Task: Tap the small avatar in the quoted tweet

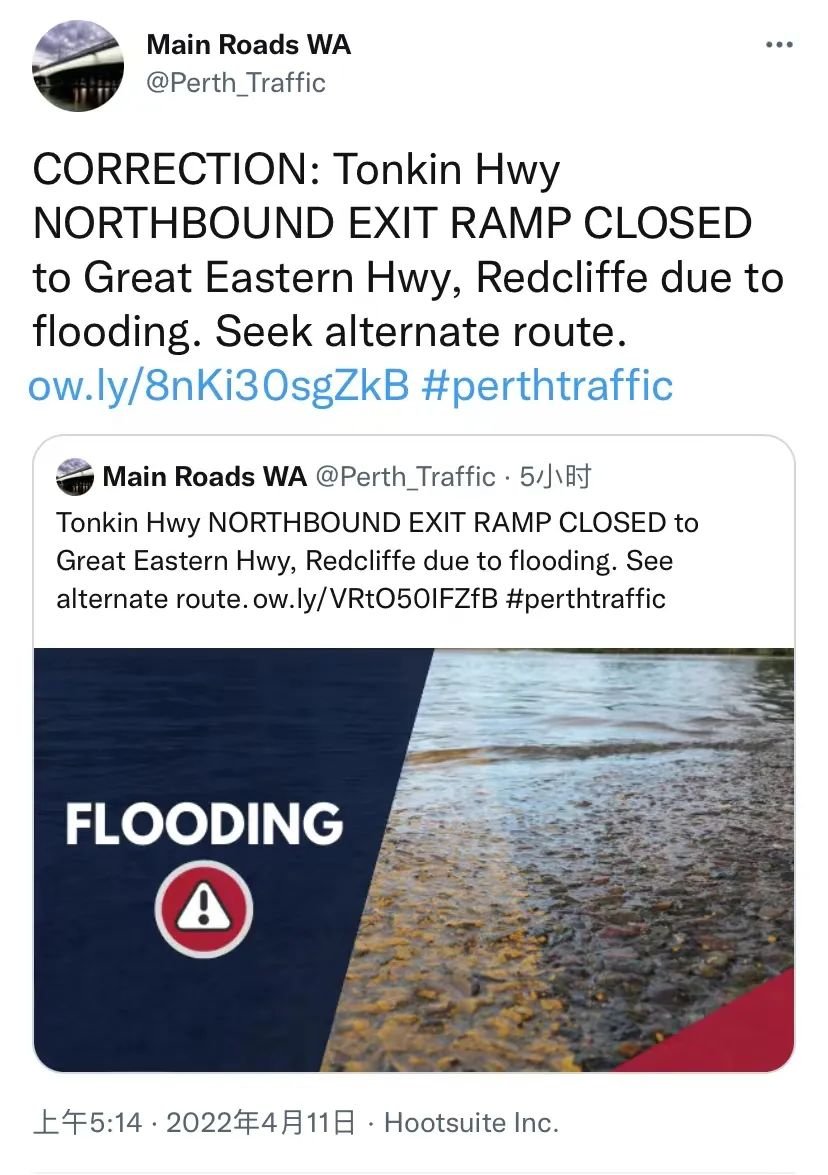Action: pyautogui.click(x=75, y=477)
